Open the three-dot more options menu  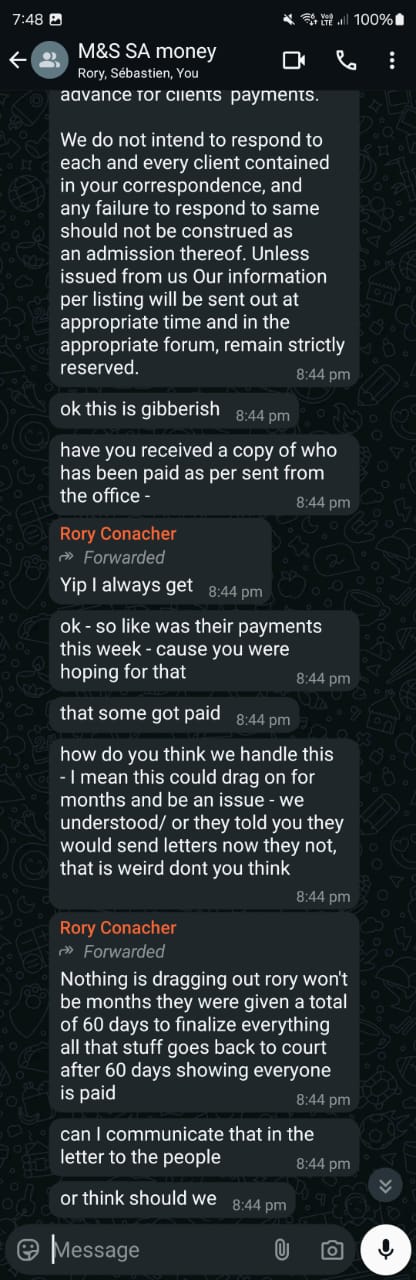391,60
